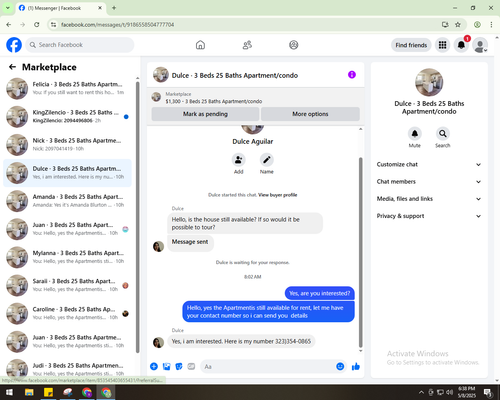The image size is (500, 400).
Task: Open the Chrome profile icon in toolbar
Action: [477, 25]
